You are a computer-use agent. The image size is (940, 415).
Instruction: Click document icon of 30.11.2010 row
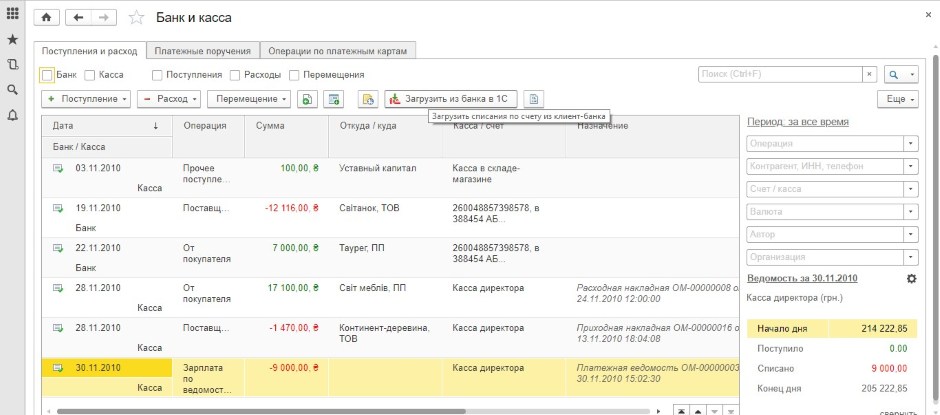(58, 368)
